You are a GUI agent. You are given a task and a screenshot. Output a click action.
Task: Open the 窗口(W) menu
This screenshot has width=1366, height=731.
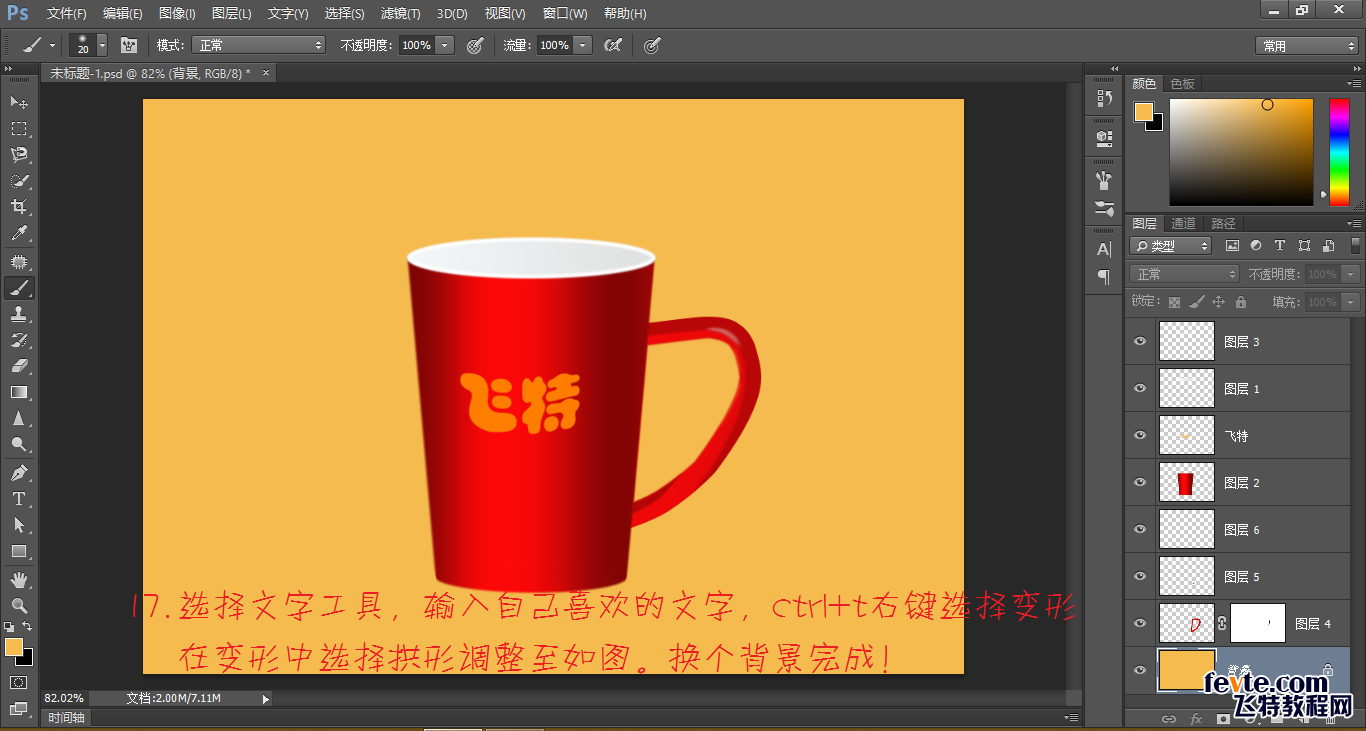(x=565, y=14)
